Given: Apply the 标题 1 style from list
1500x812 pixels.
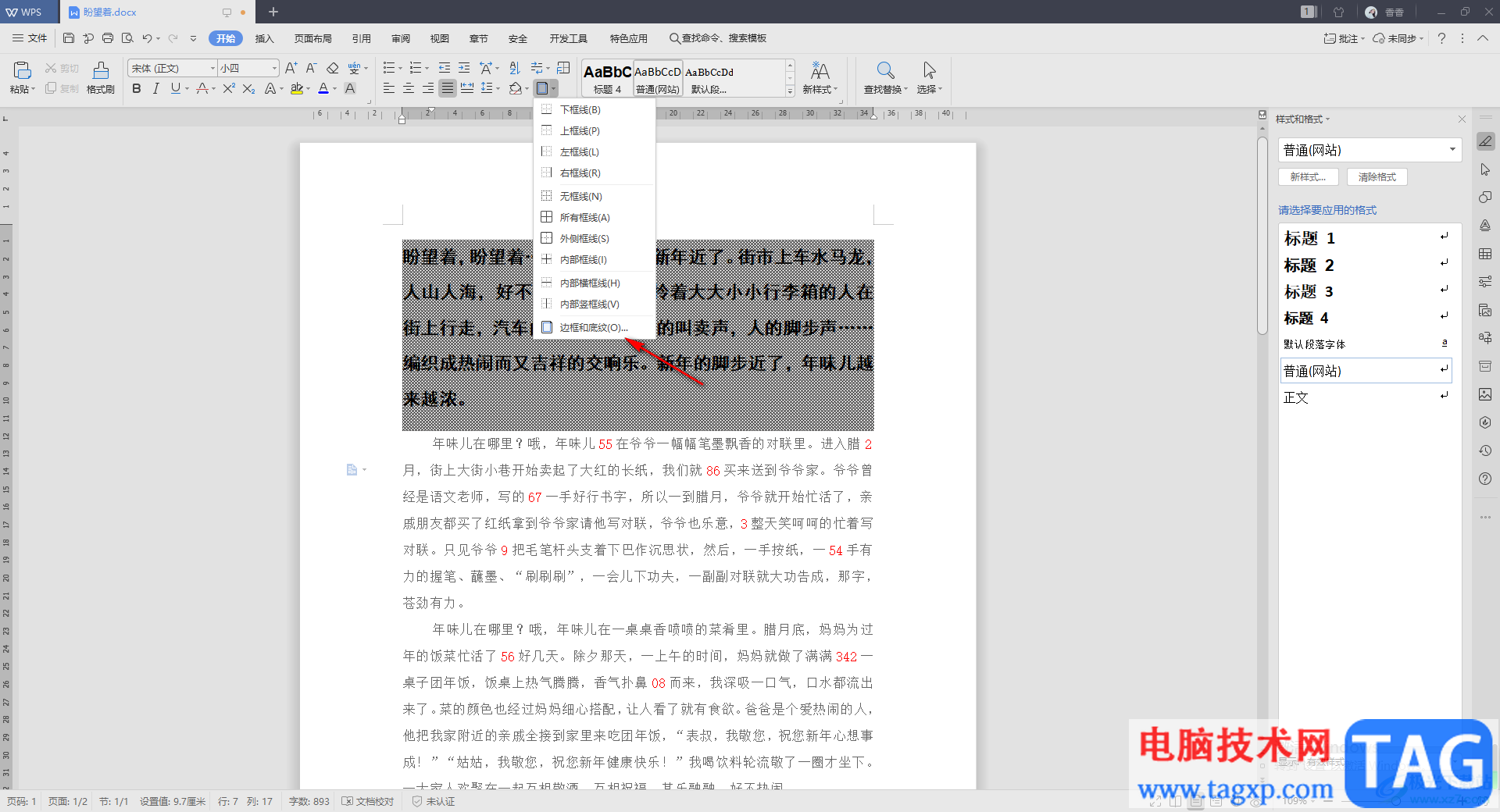Looking at the screenshot, I should click(x=1366, y=238).
